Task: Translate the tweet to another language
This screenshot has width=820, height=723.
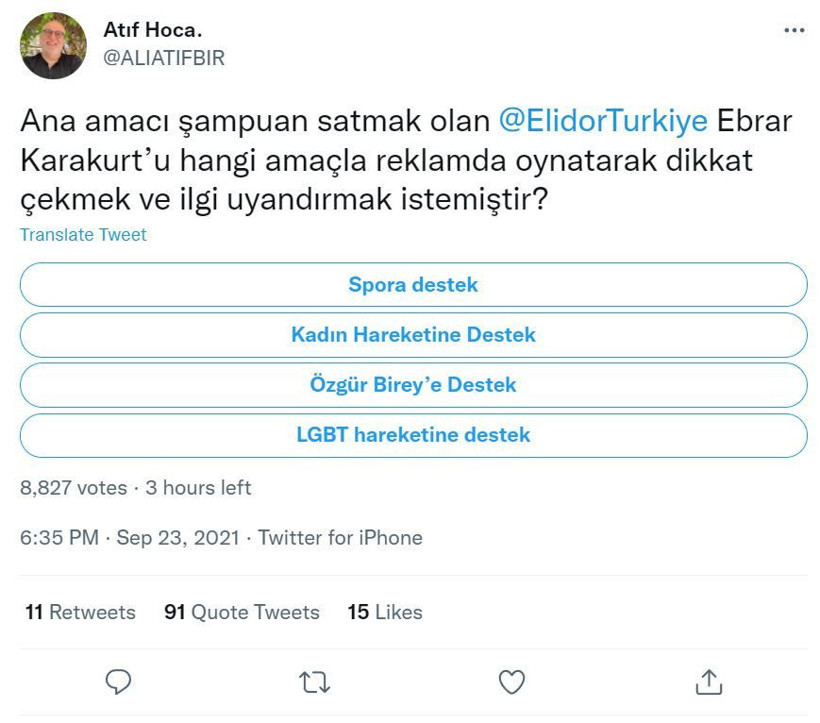Action: coord(81,234)
